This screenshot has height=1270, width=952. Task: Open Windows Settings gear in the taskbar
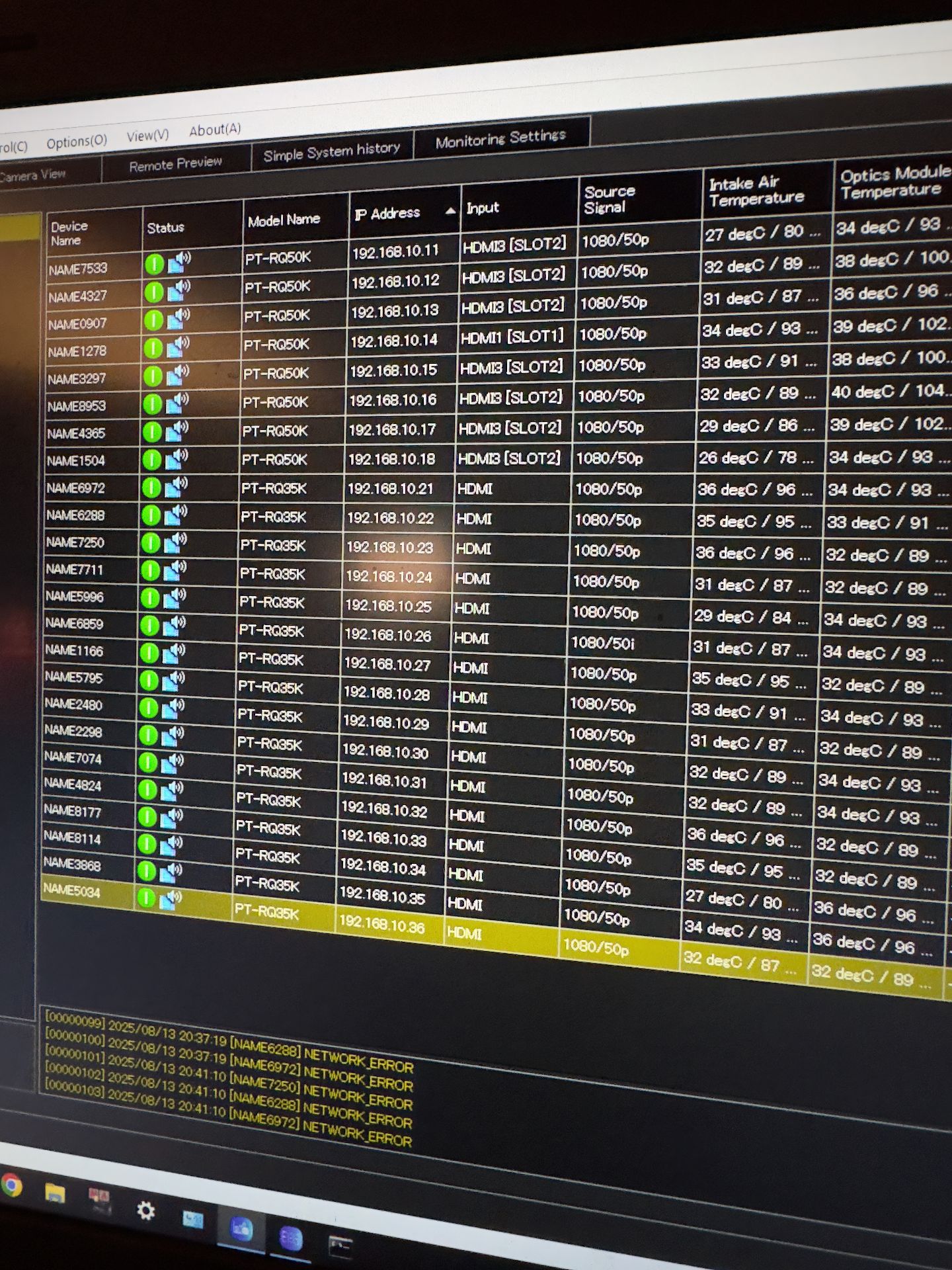(x=145, y=1211)
